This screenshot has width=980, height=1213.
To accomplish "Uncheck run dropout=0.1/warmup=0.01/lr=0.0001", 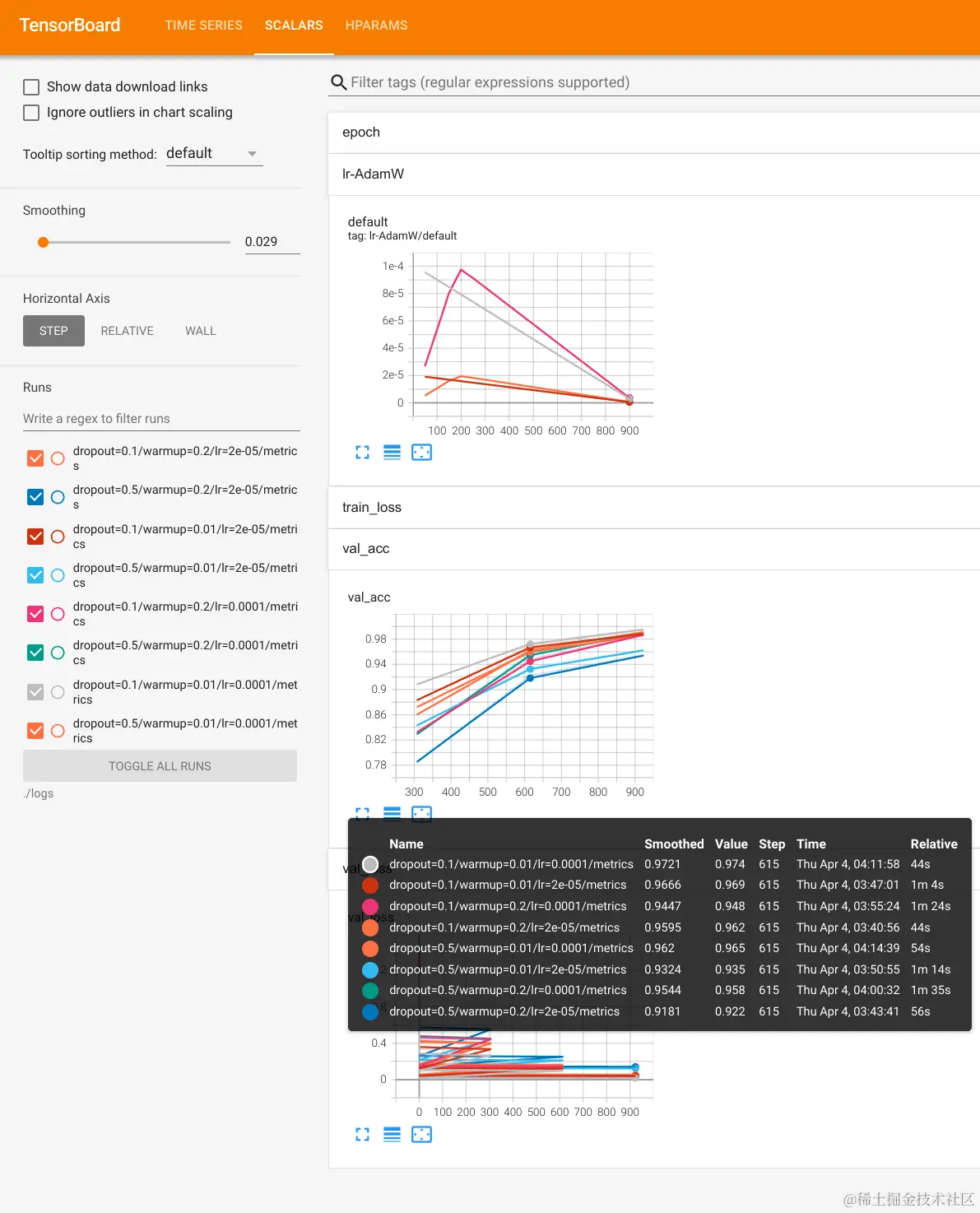I will tap(35, 692).
